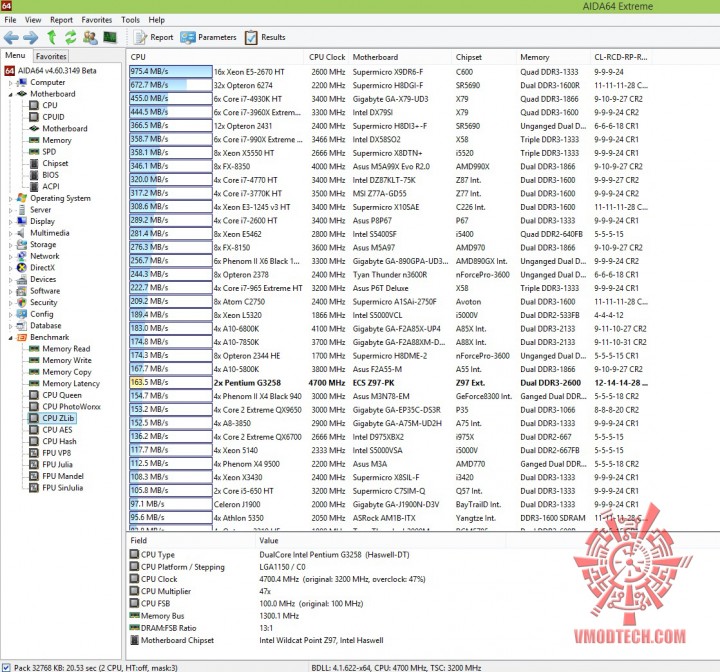Sort by the CPU Clock column header

[x=327, y=57]
